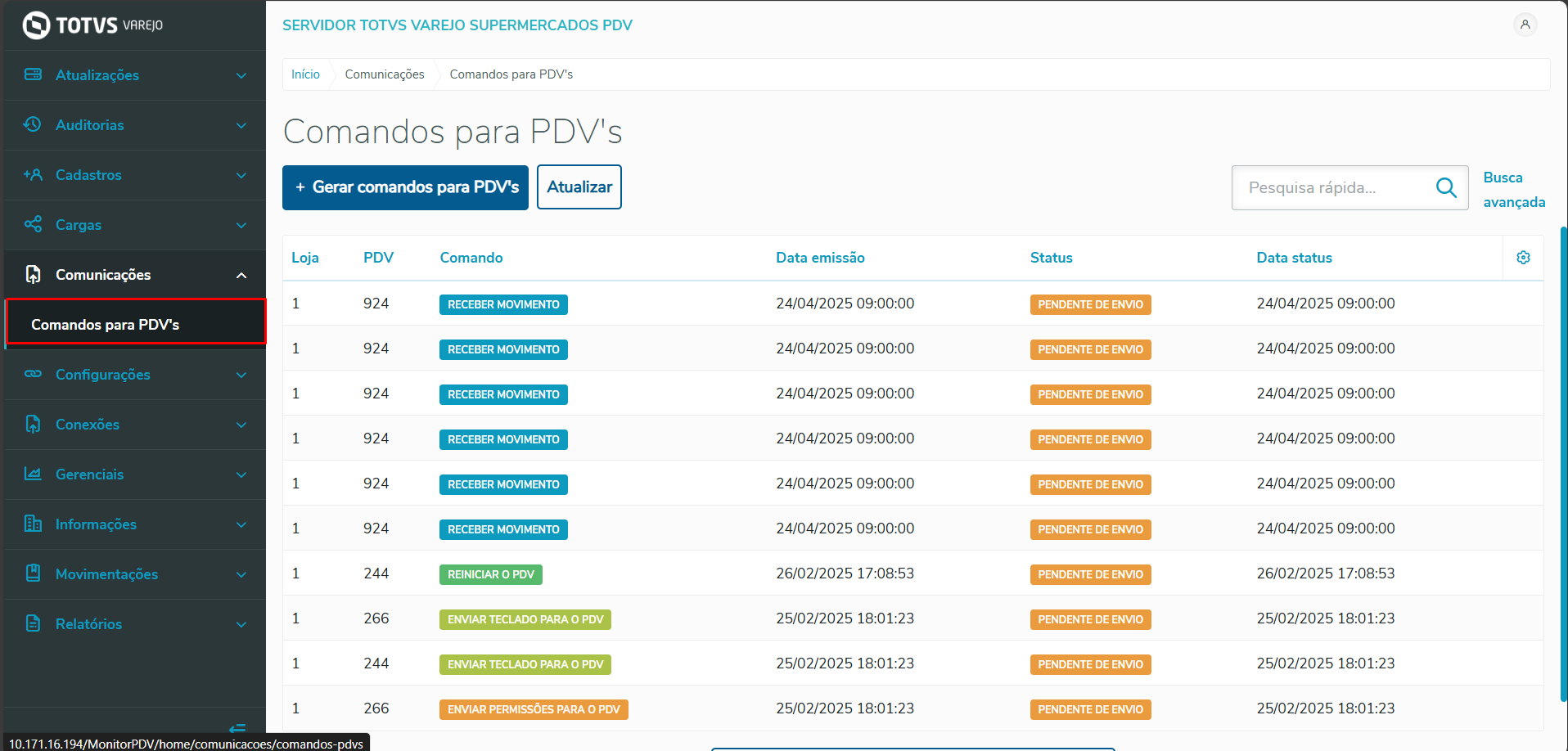Click the Comandos para PDV's breadcrumb

click(x=511, y=74)
